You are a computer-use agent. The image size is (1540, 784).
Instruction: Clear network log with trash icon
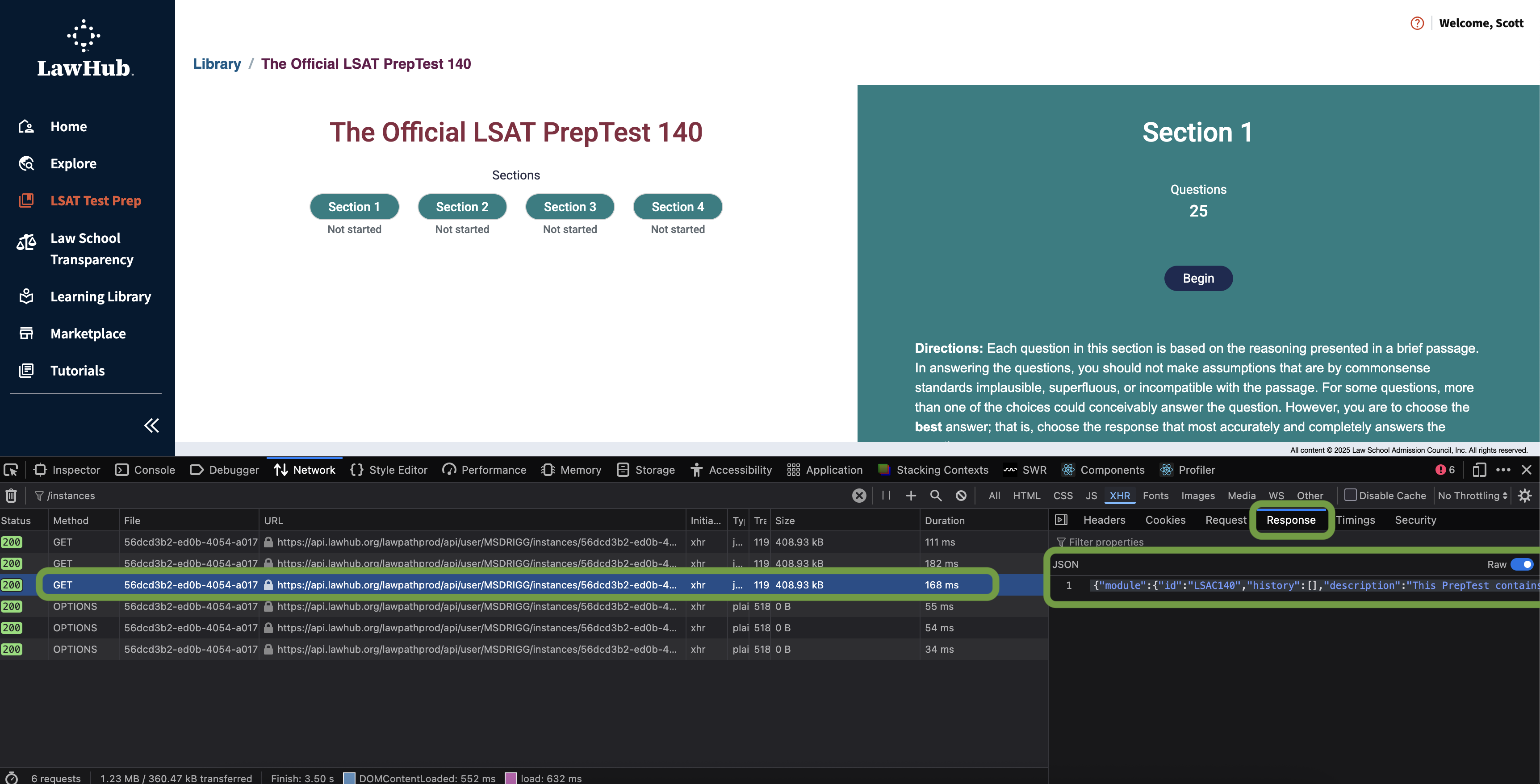click(x=11, y=496)
